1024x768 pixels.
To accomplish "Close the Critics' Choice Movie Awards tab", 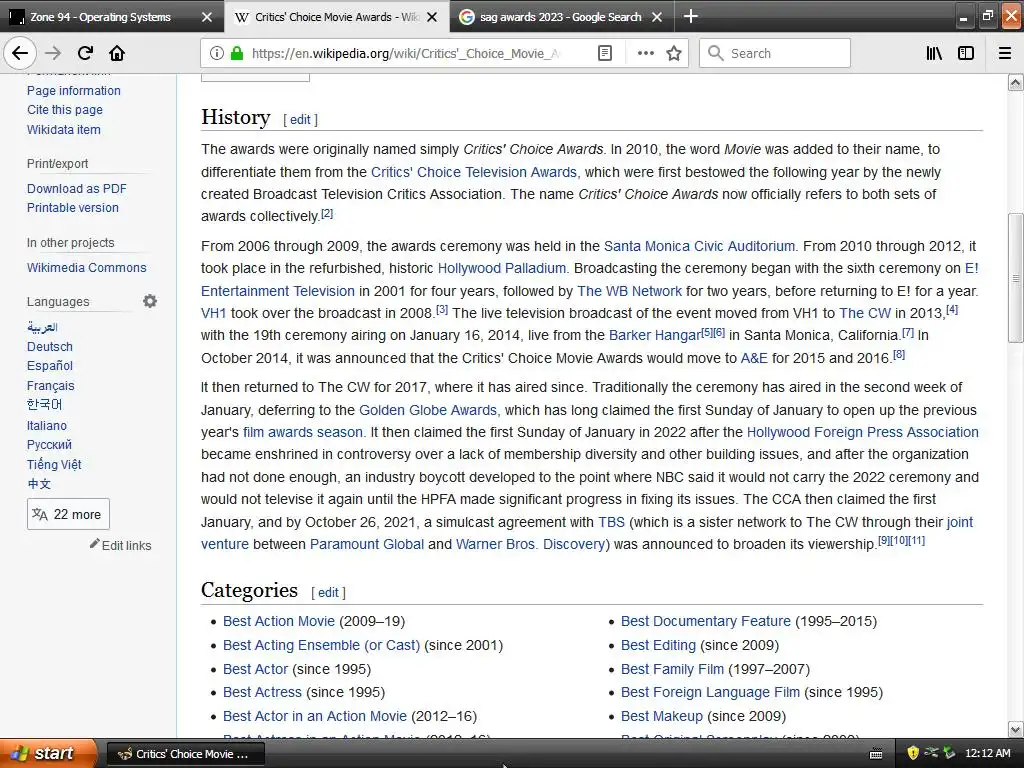I will (x=432, y=17).
